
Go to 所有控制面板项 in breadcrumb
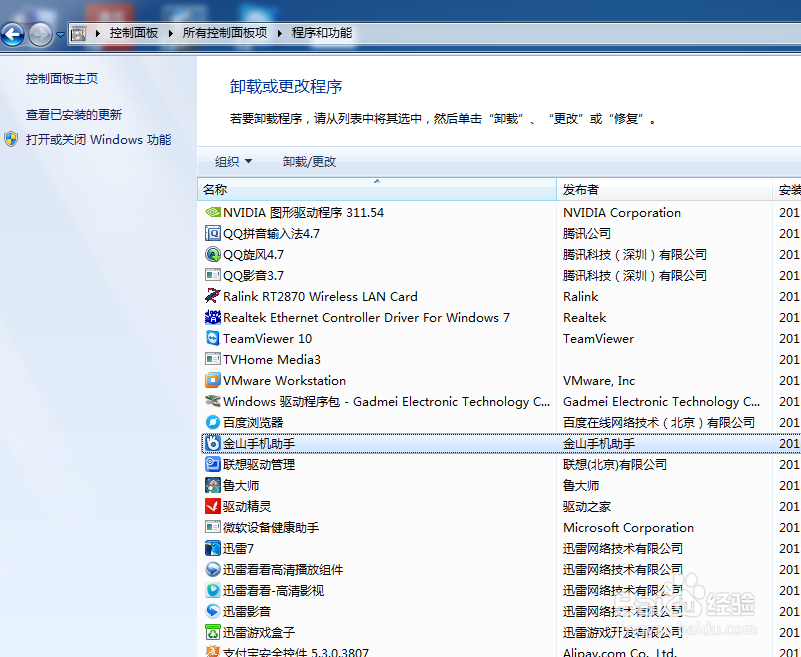pos(225,33)
